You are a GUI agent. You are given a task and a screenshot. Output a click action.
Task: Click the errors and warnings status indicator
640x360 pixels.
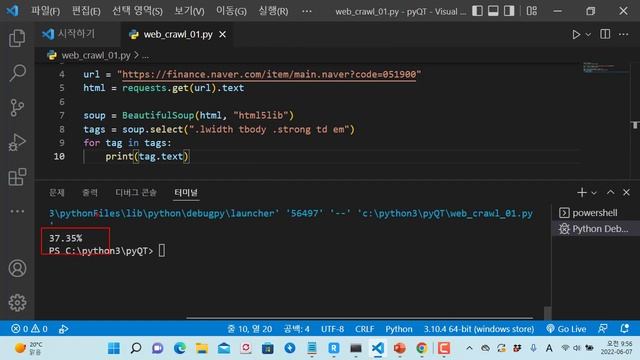click(x=29, y=329)
